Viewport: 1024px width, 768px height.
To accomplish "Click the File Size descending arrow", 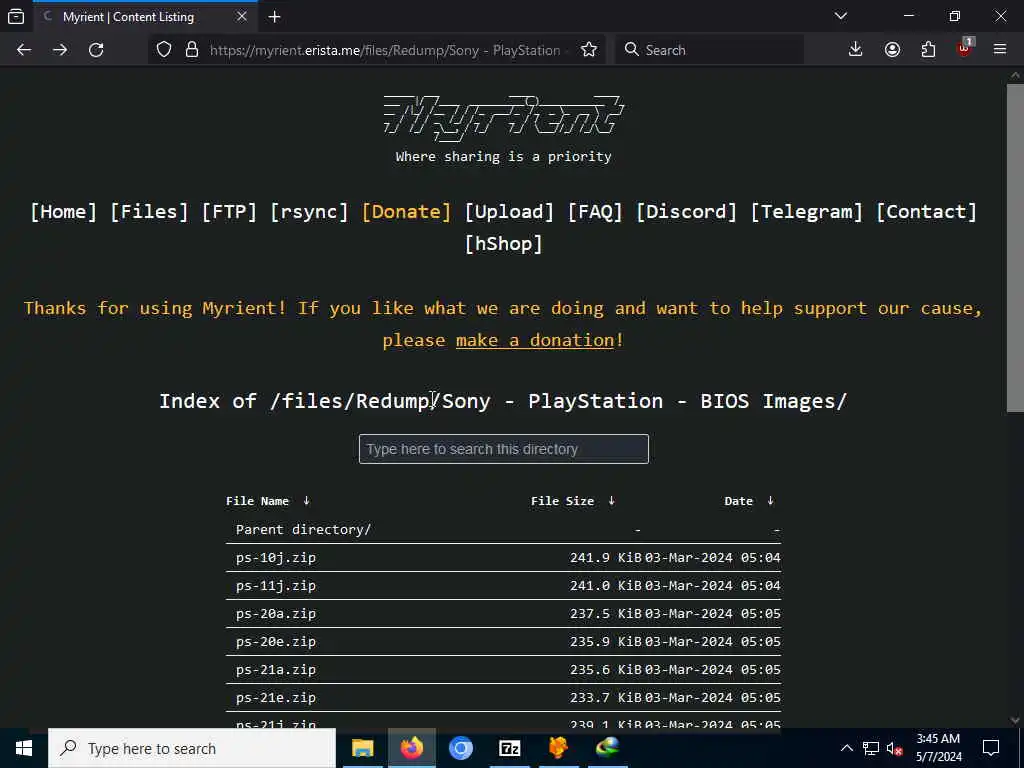I will (x=611, y=501).
